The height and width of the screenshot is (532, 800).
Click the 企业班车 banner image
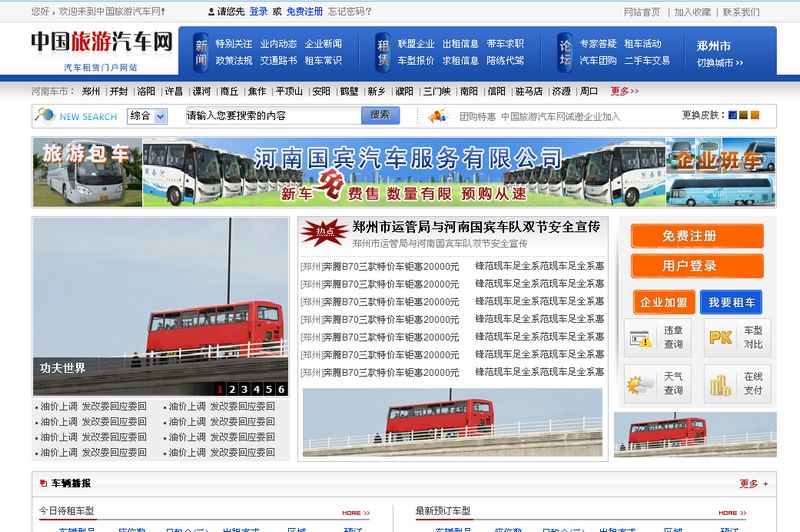720,172
